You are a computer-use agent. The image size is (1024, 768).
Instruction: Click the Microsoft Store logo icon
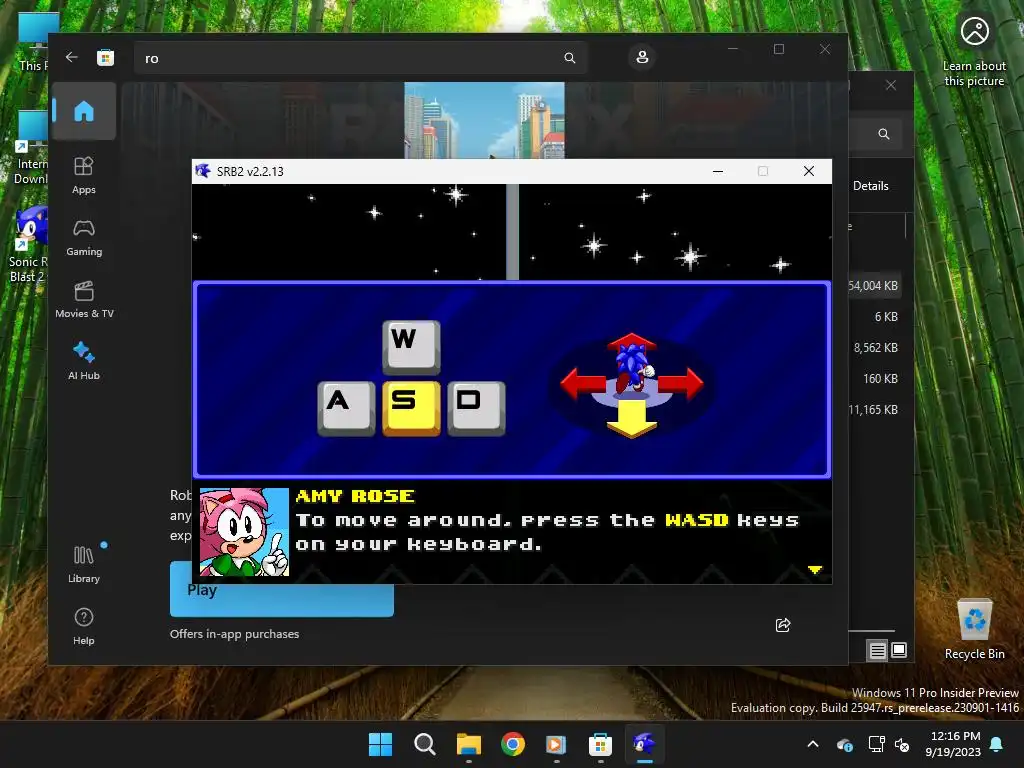[105, 57]
